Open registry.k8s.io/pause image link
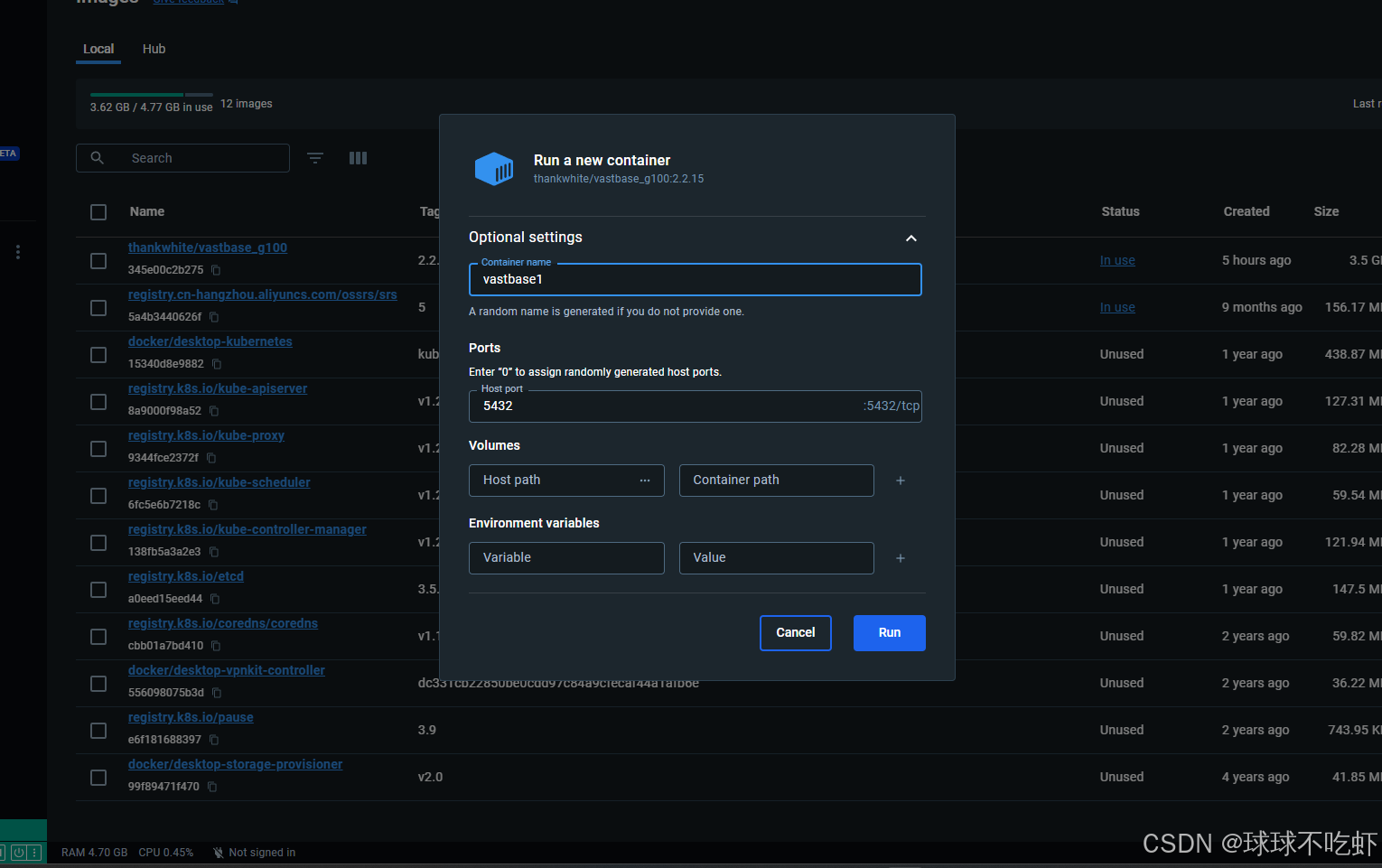This screenshot has width=1382, height=868. (x=191, y=717)
